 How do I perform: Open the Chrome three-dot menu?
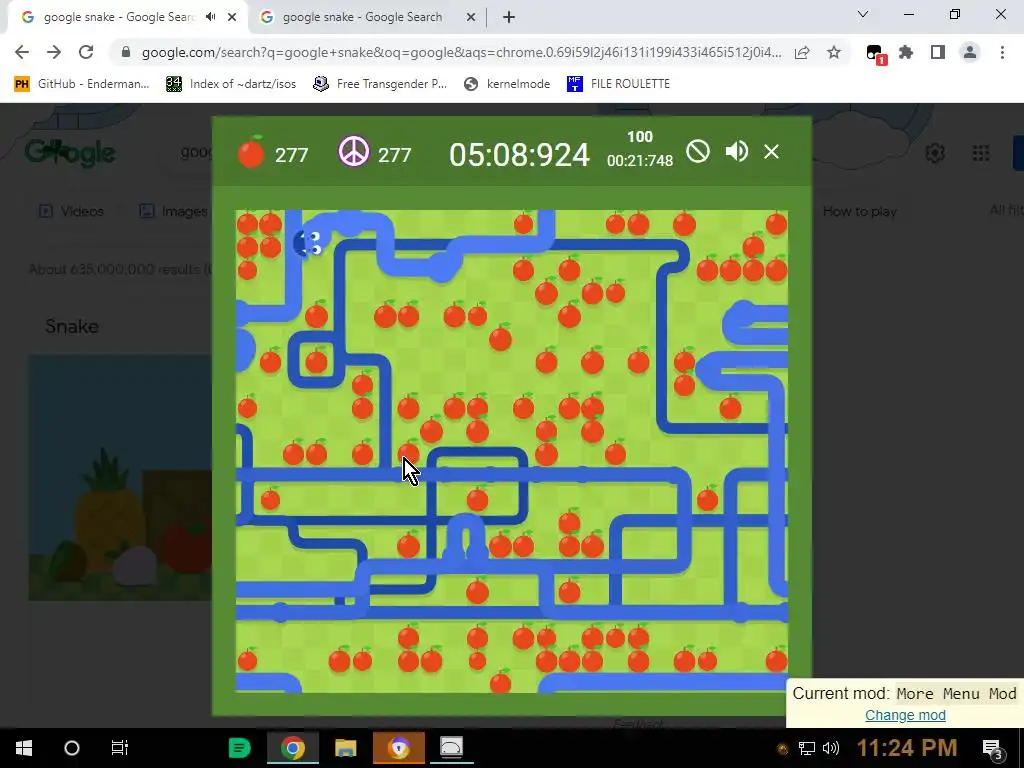(x=1002, y=52)
